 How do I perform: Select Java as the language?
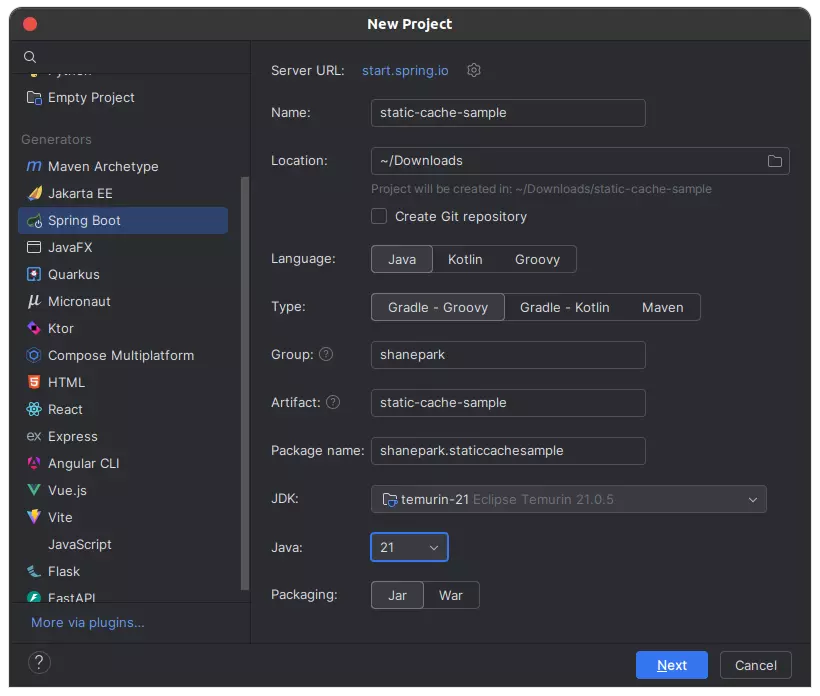[x=402, y=259]
